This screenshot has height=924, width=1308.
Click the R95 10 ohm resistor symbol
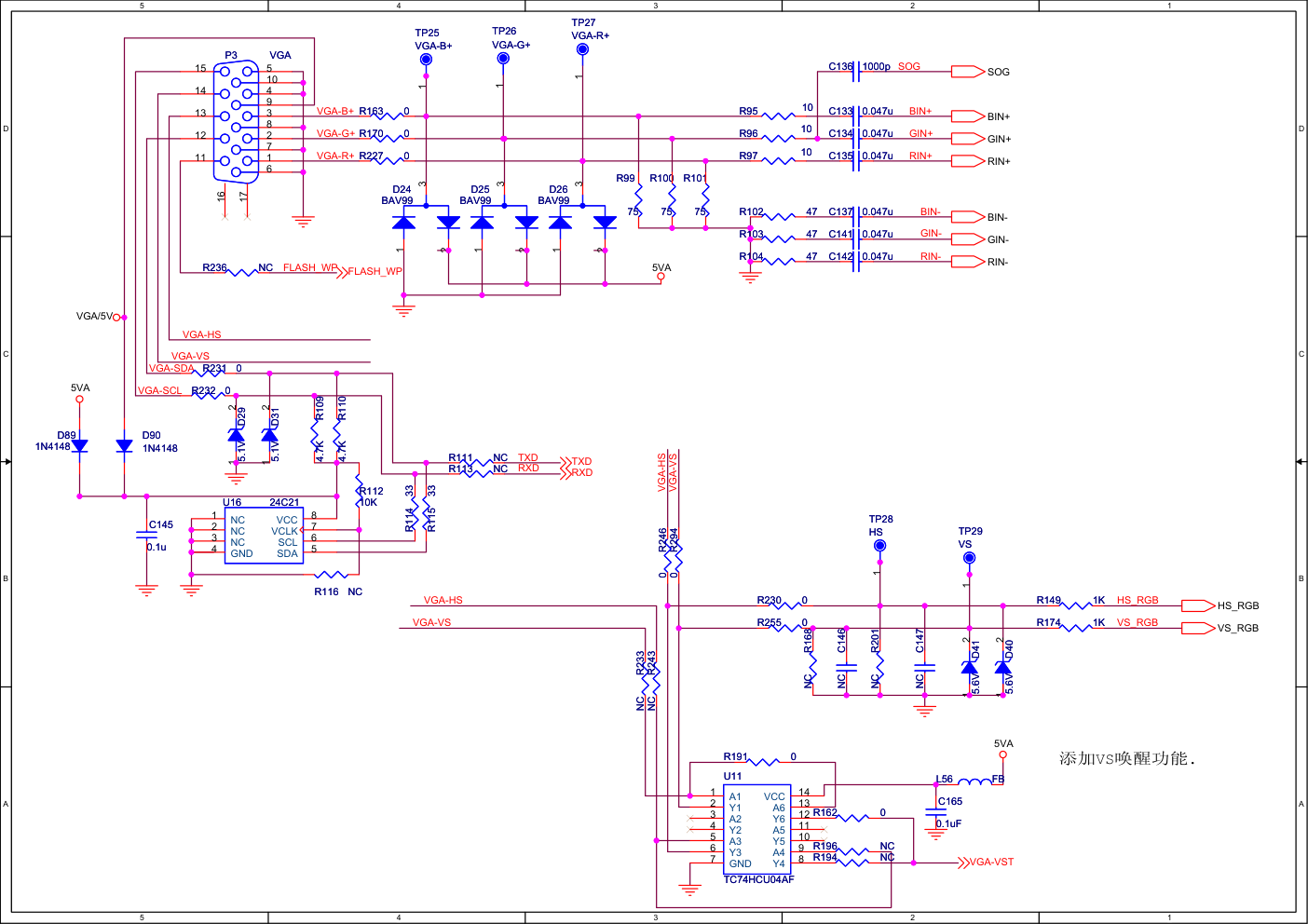coord(779,116)
